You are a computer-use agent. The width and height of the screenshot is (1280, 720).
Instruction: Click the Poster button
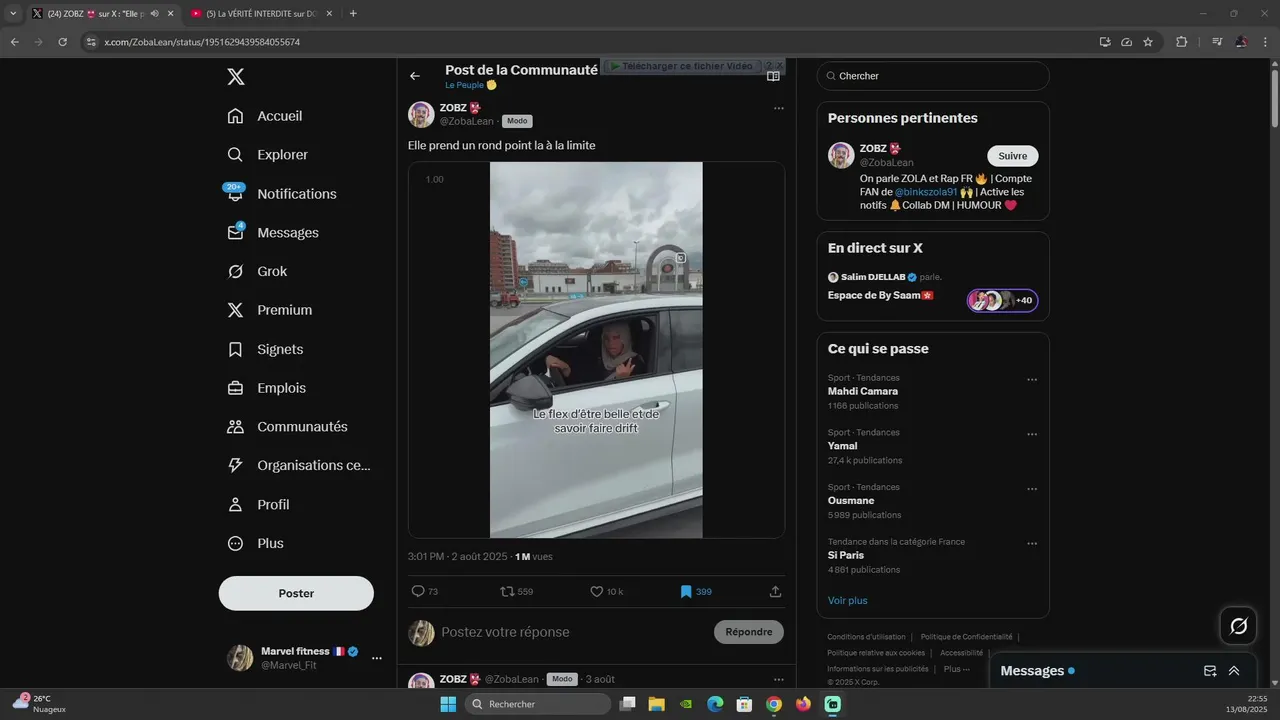[296, 593]
